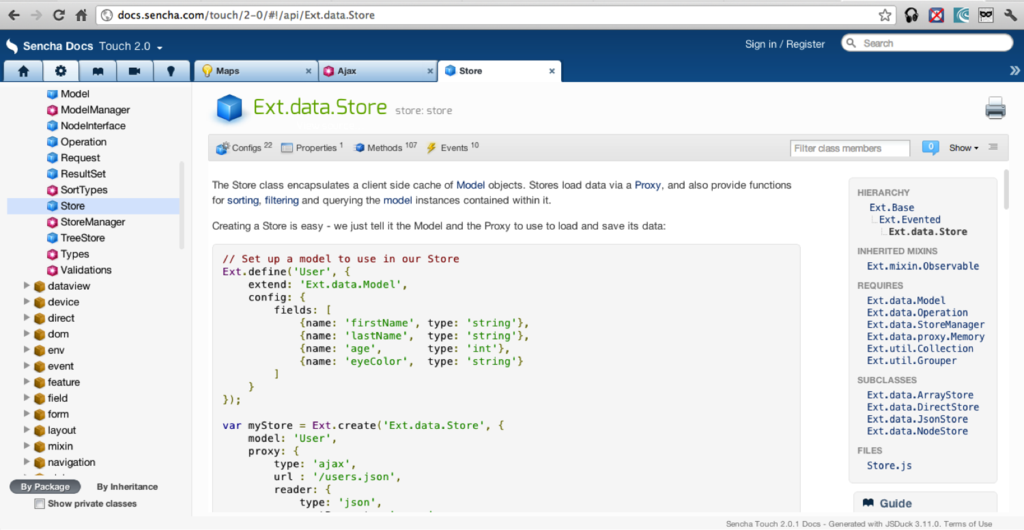Close the Store tab

click(x=551, y=70)
